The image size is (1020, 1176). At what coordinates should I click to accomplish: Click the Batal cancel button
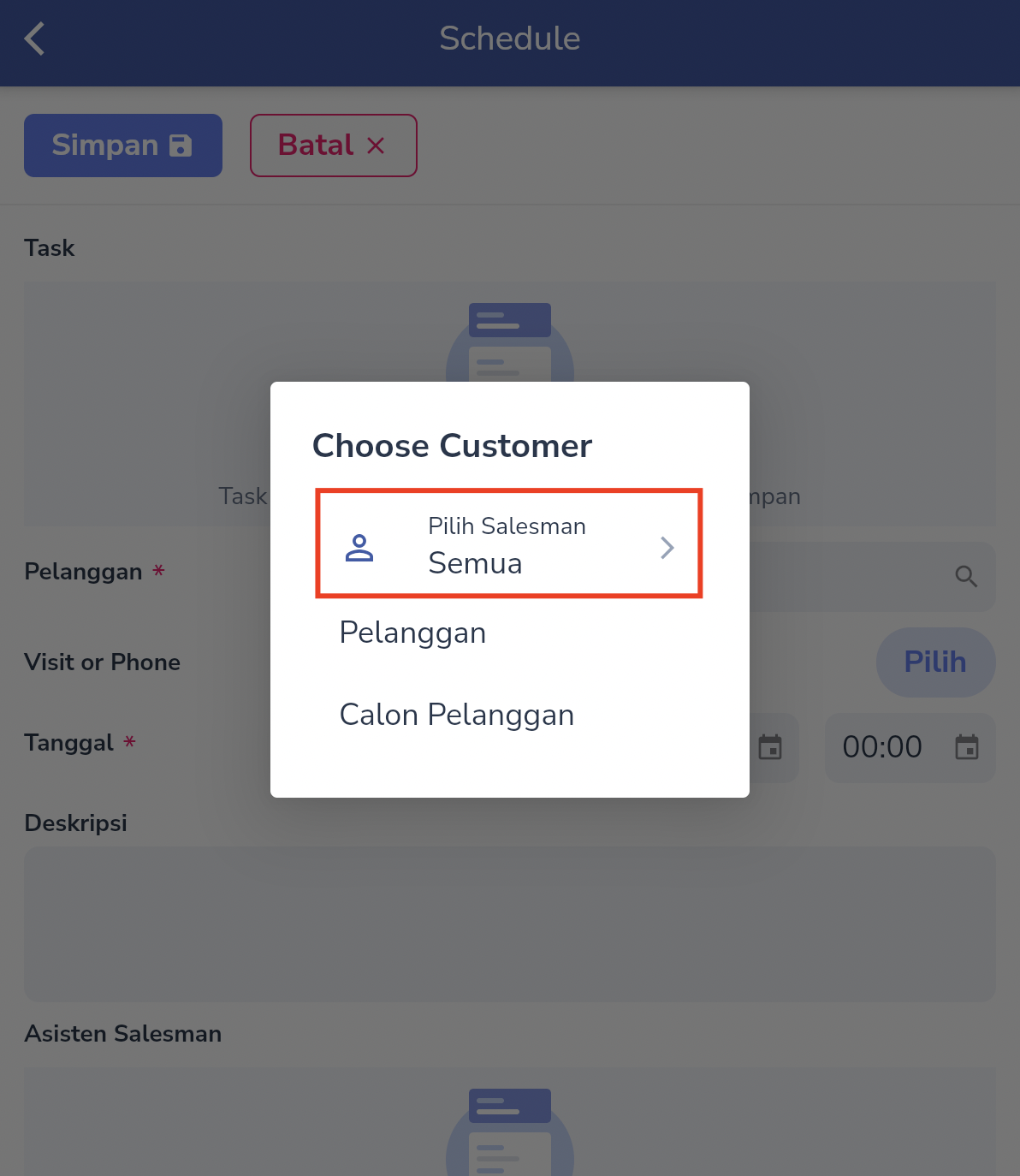334,146
